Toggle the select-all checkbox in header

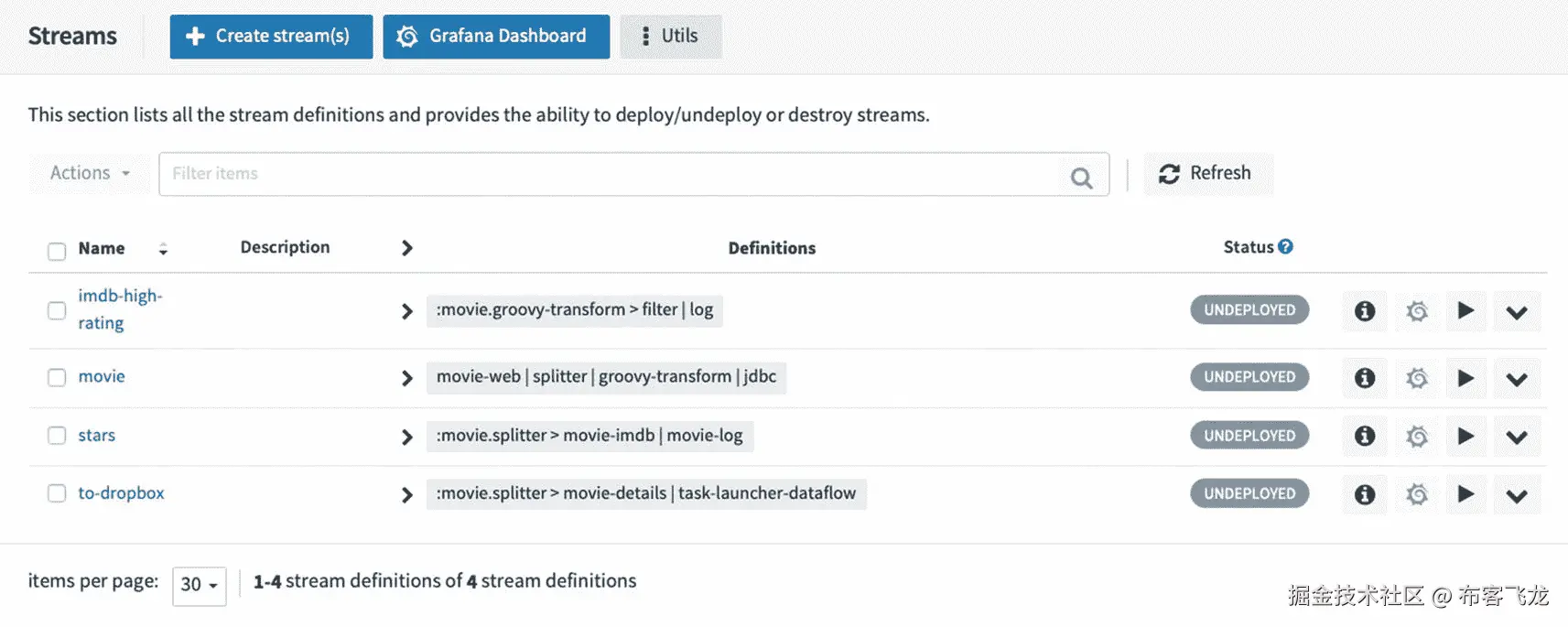pyautogui.click(x=57, y=251)
